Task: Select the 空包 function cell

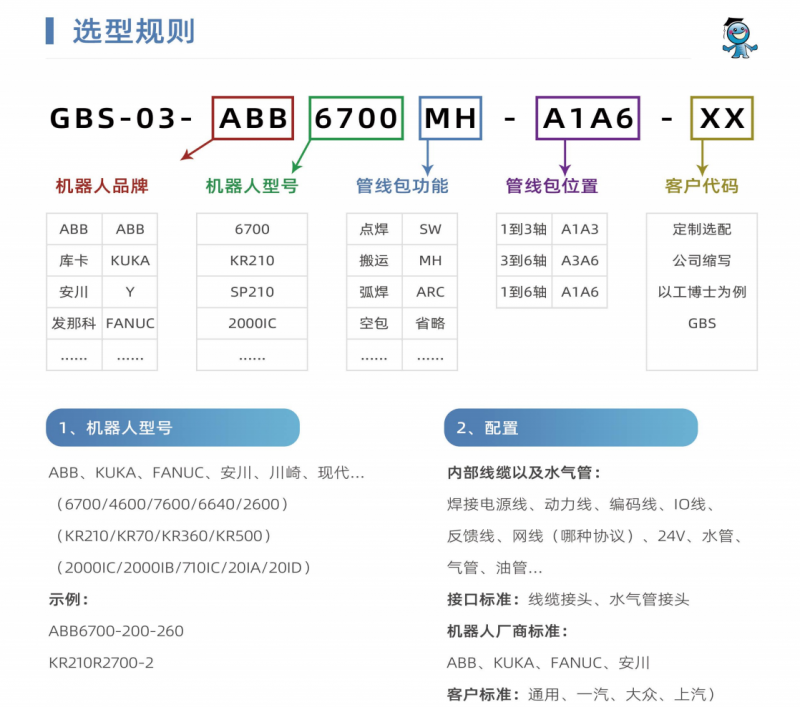Action: (x=374, y=323)
